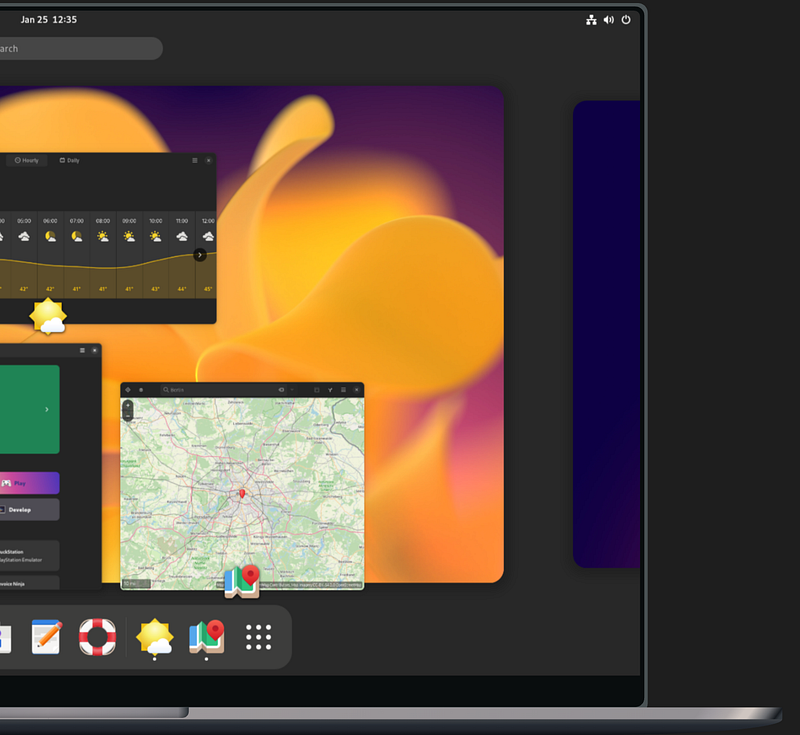Screen dimensions: 800x735
Task: Select the 06:00 forecast weather icon
Action: click(x=50, y=236)
